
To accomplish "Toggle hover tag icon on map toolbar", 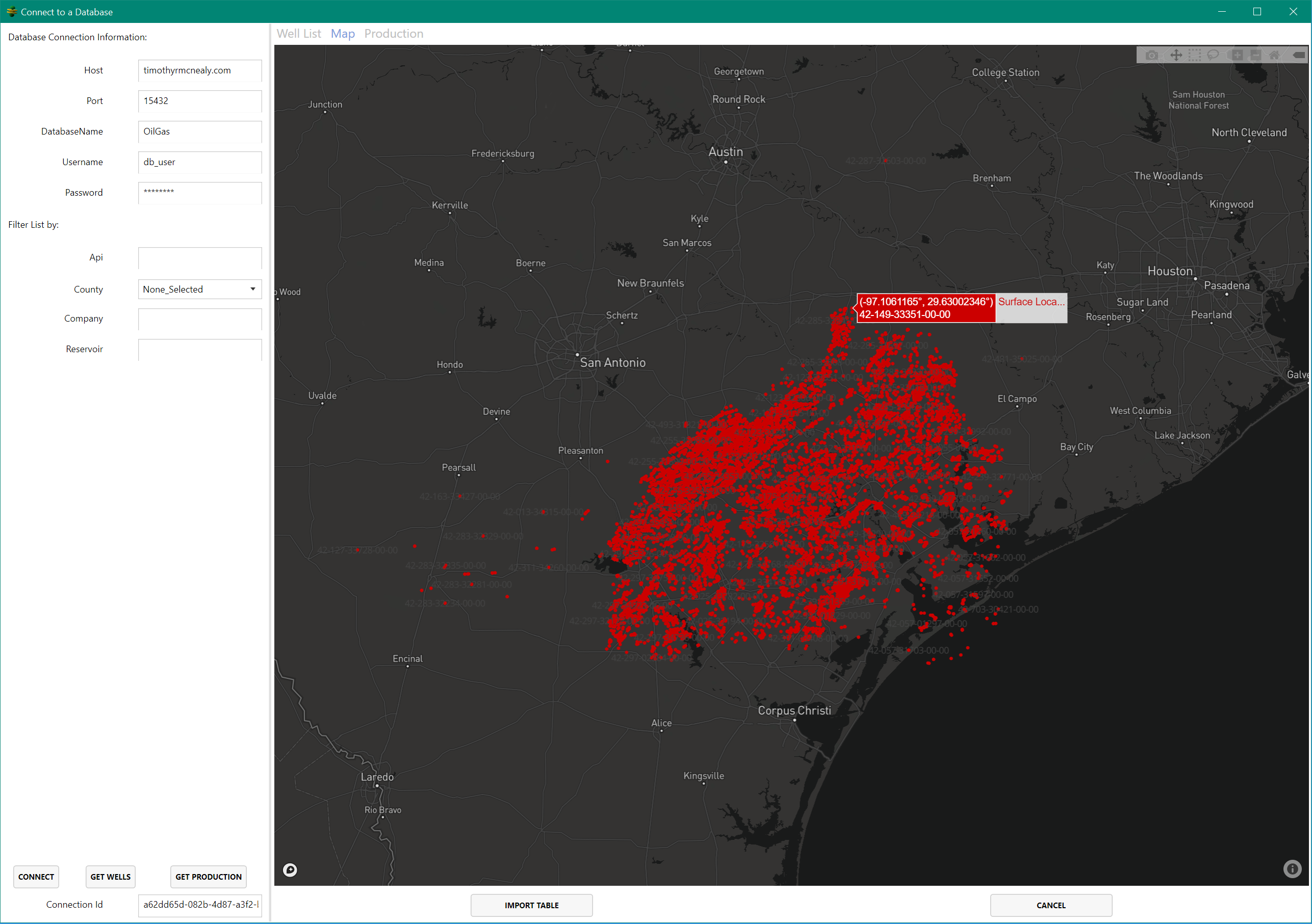I will [1298, 56].
